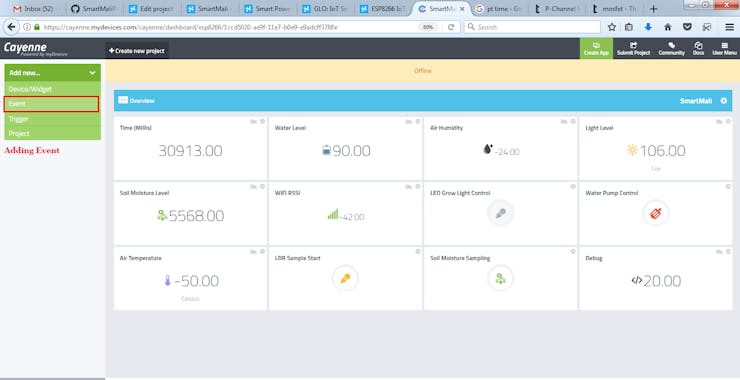This screenshot has height=380, width=740.
Task: Open settings gear of LDR Sample Start
Action: (x=418, y=252)
